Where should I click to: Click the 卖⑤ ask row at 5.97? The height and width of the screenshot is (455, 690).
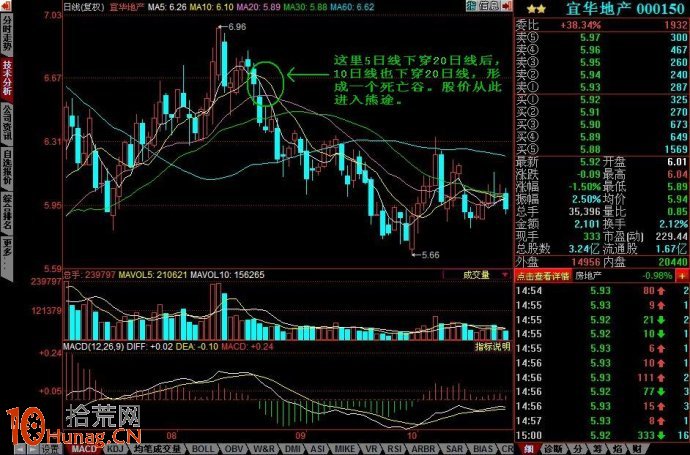pyautogui.click(x=602, y=37)
